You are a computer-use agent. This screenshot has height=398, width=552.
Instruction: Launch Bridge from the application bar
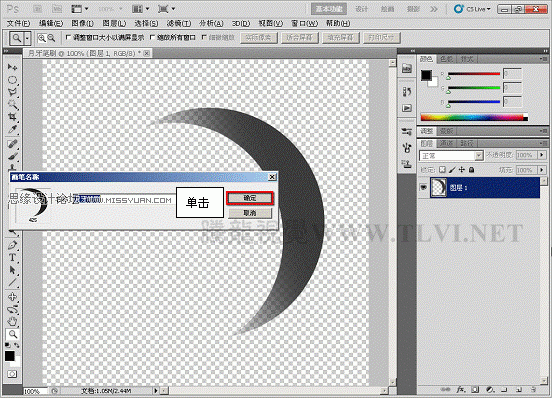tap(39, 9)
